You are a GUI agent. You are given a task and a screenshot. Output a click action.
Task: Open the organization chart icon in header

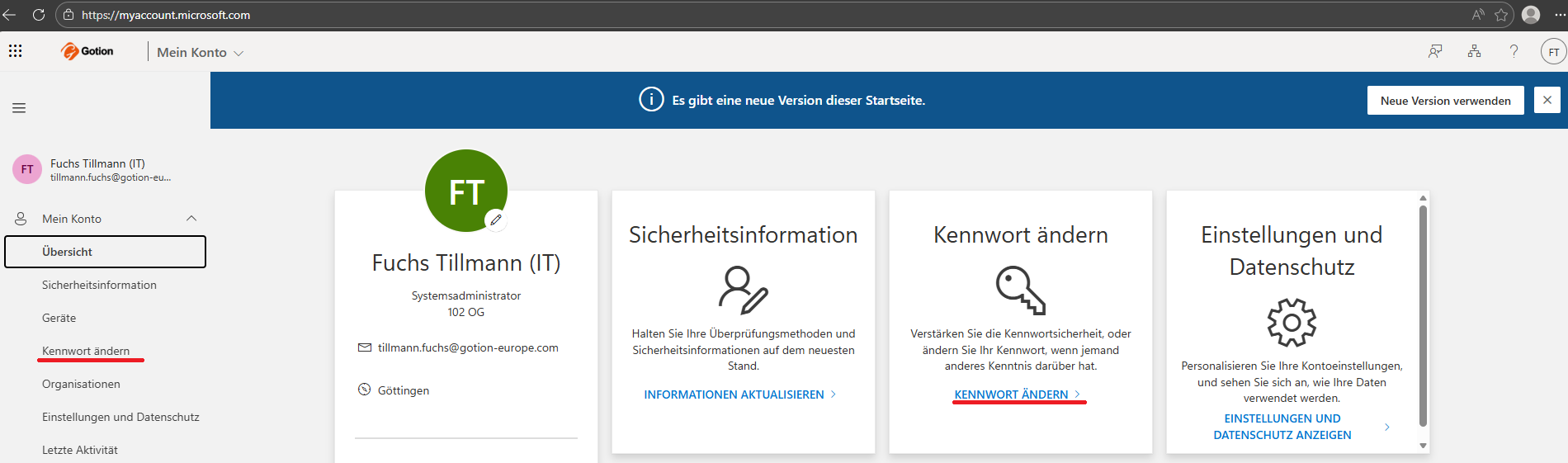1474,51
